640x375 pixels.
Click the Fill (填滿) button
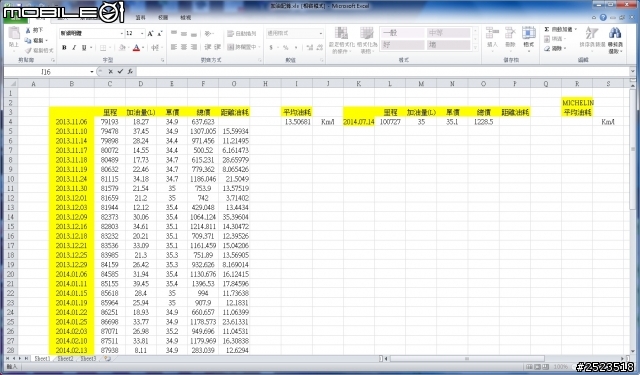[x=554, y=39]
